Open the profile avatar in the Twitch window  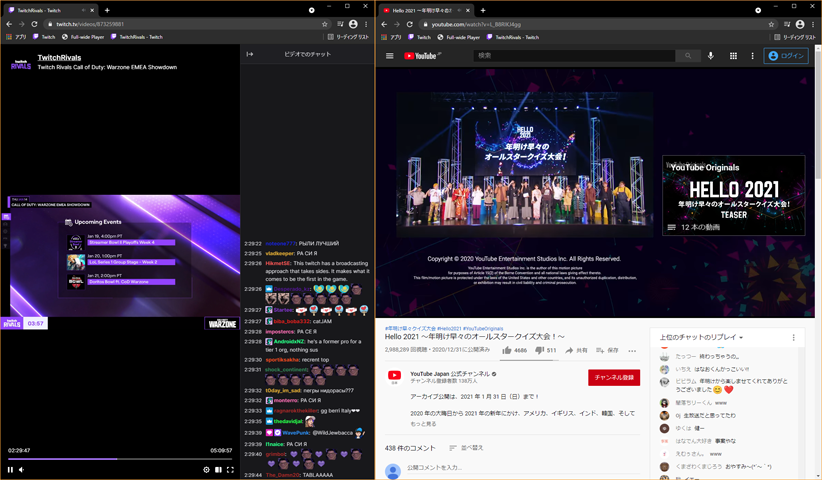pyautogui.click(x=353, y=24)
